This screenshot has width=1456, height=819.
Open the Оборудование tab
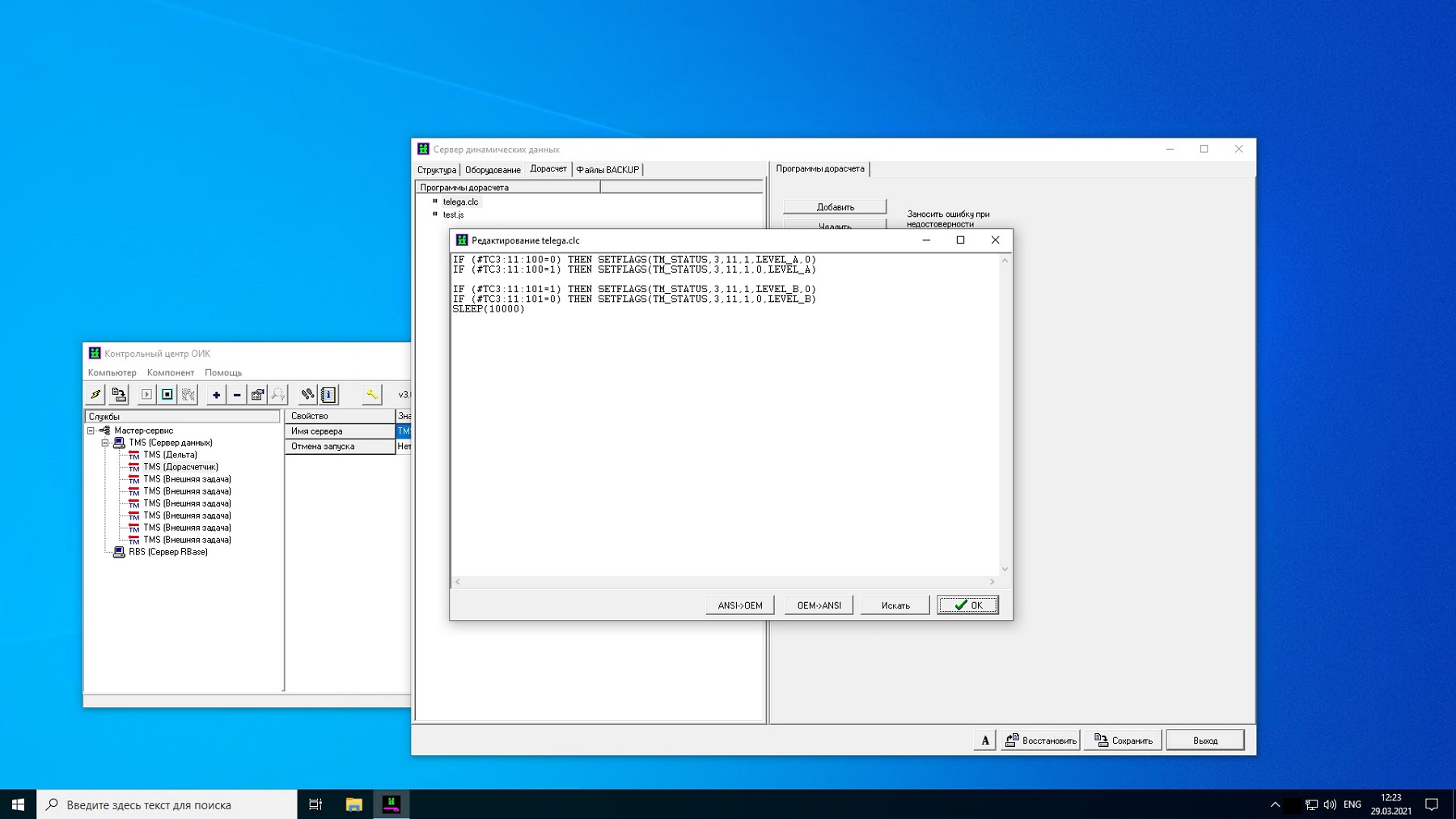[493, 170]
